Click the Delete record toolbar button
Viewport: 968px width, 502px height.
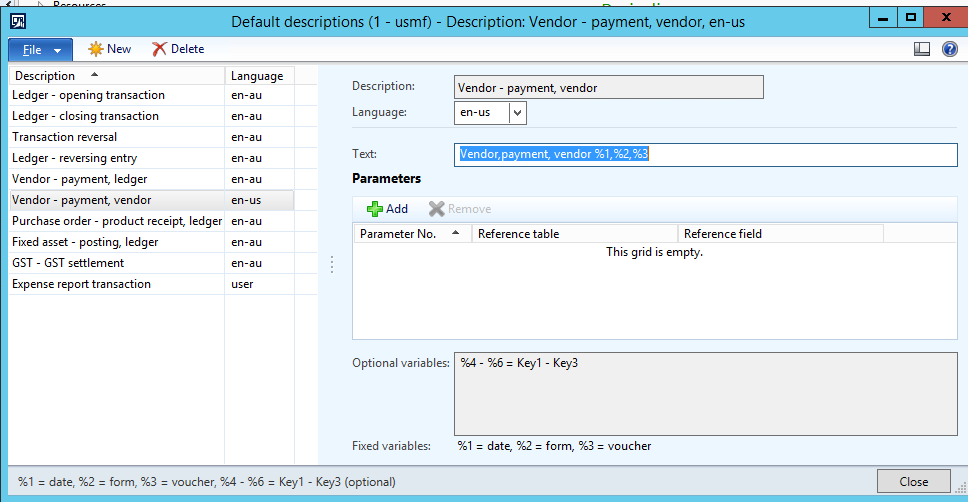[178, 49]
